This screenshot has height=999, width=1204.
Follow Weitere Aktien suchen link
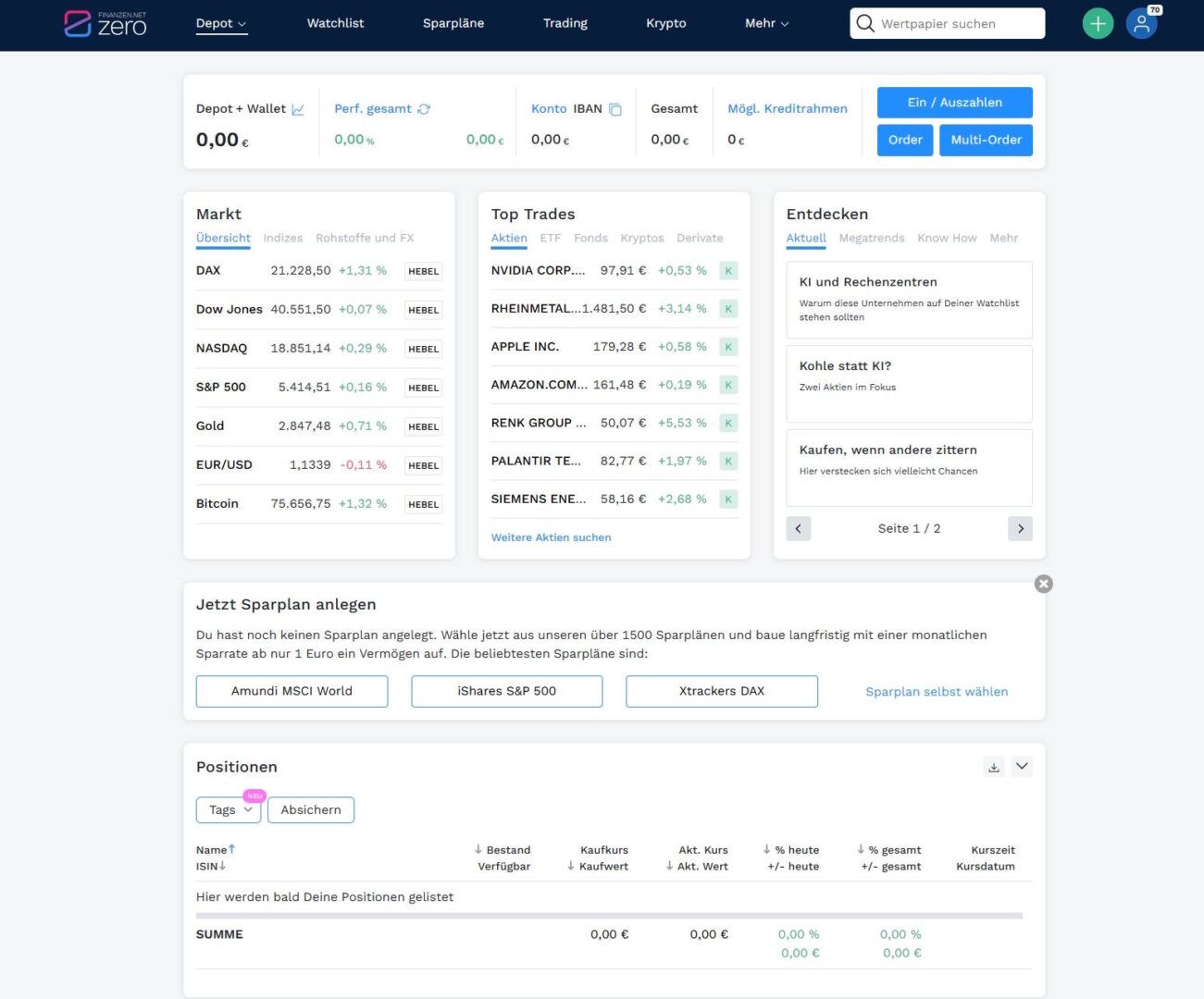click(551, 537)
